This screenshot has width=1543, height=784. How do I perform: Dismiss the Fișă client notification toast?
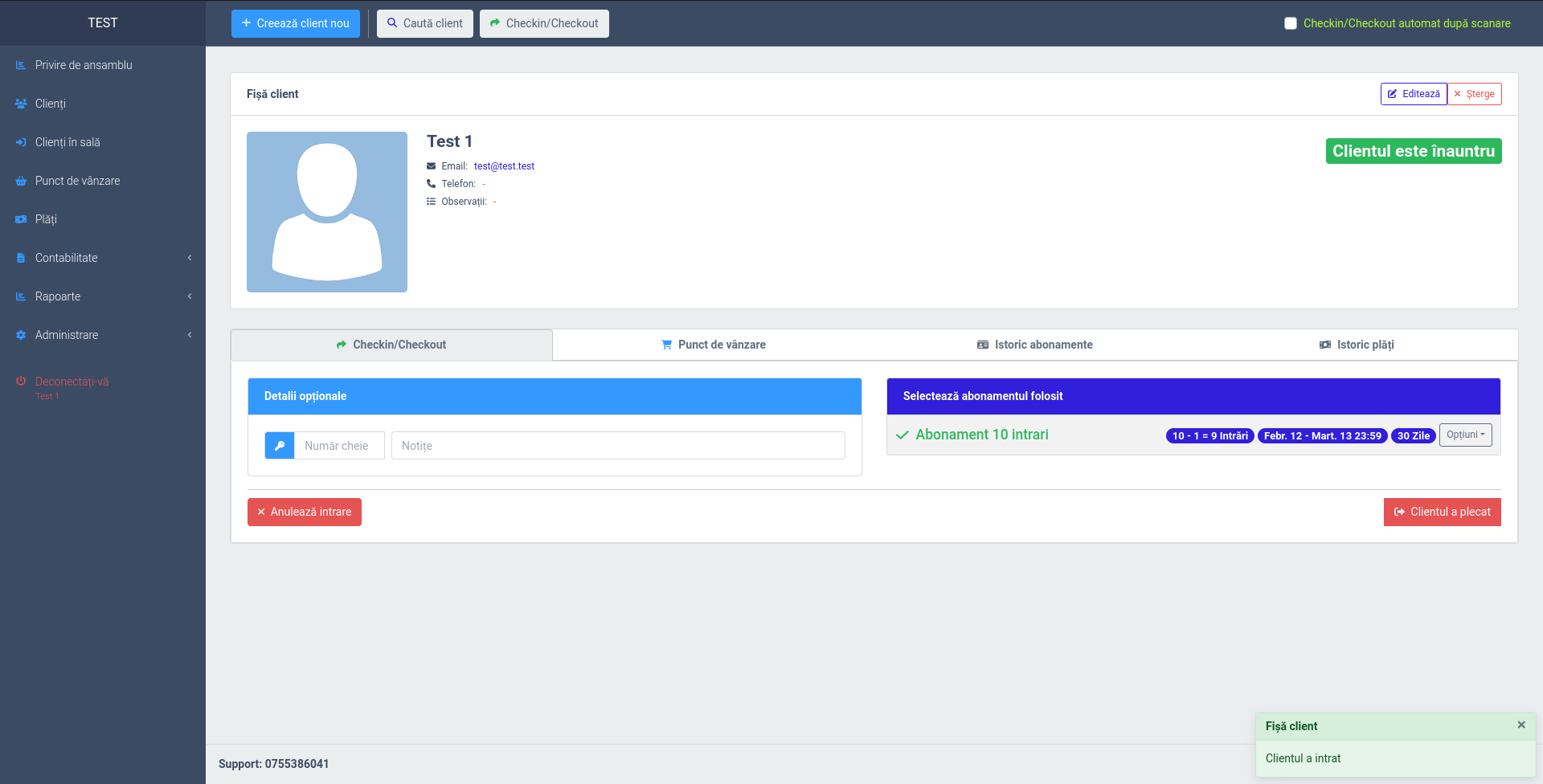(x=1520, y=725)
